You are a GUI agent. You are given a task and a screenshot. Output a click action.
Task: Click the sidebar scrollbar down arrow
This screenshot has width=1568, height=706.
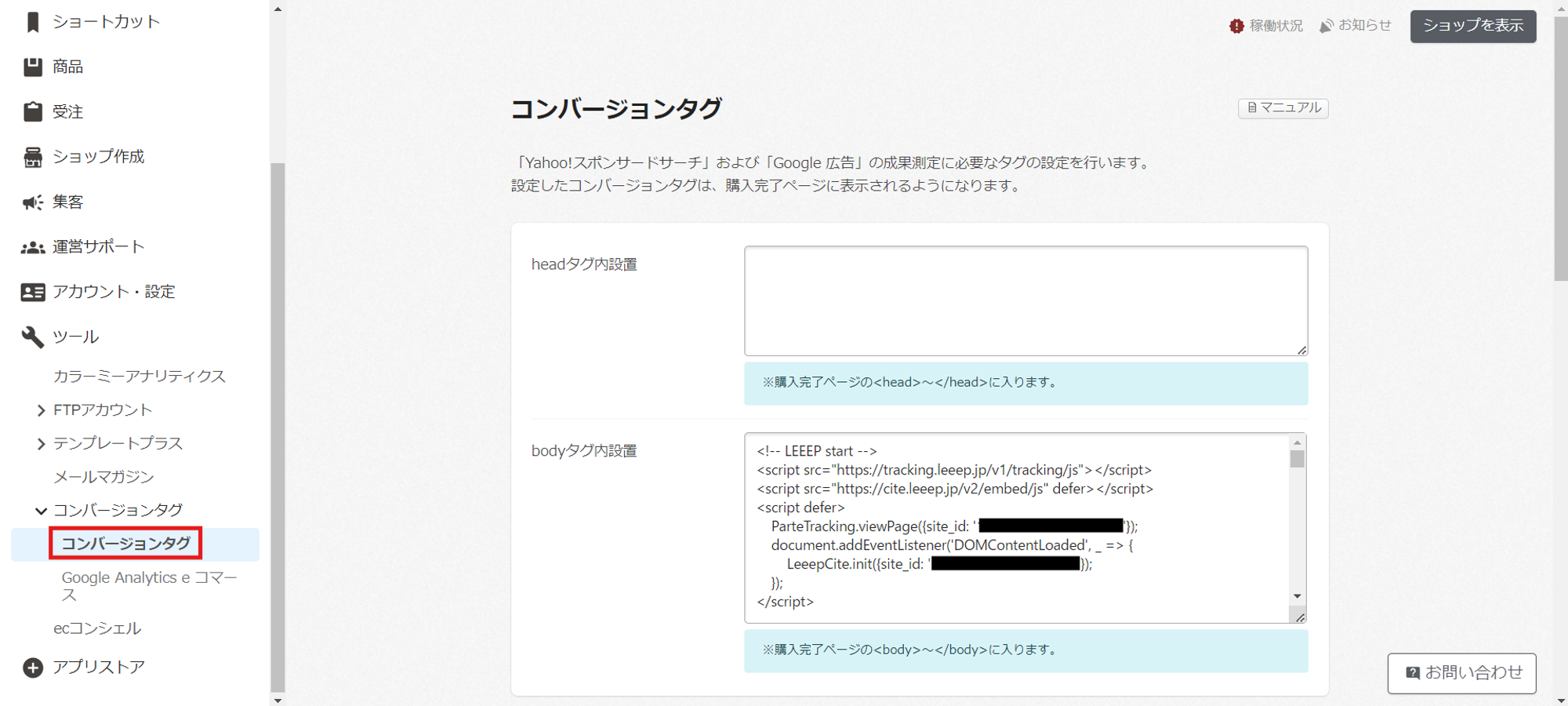(x=278, y=700)
